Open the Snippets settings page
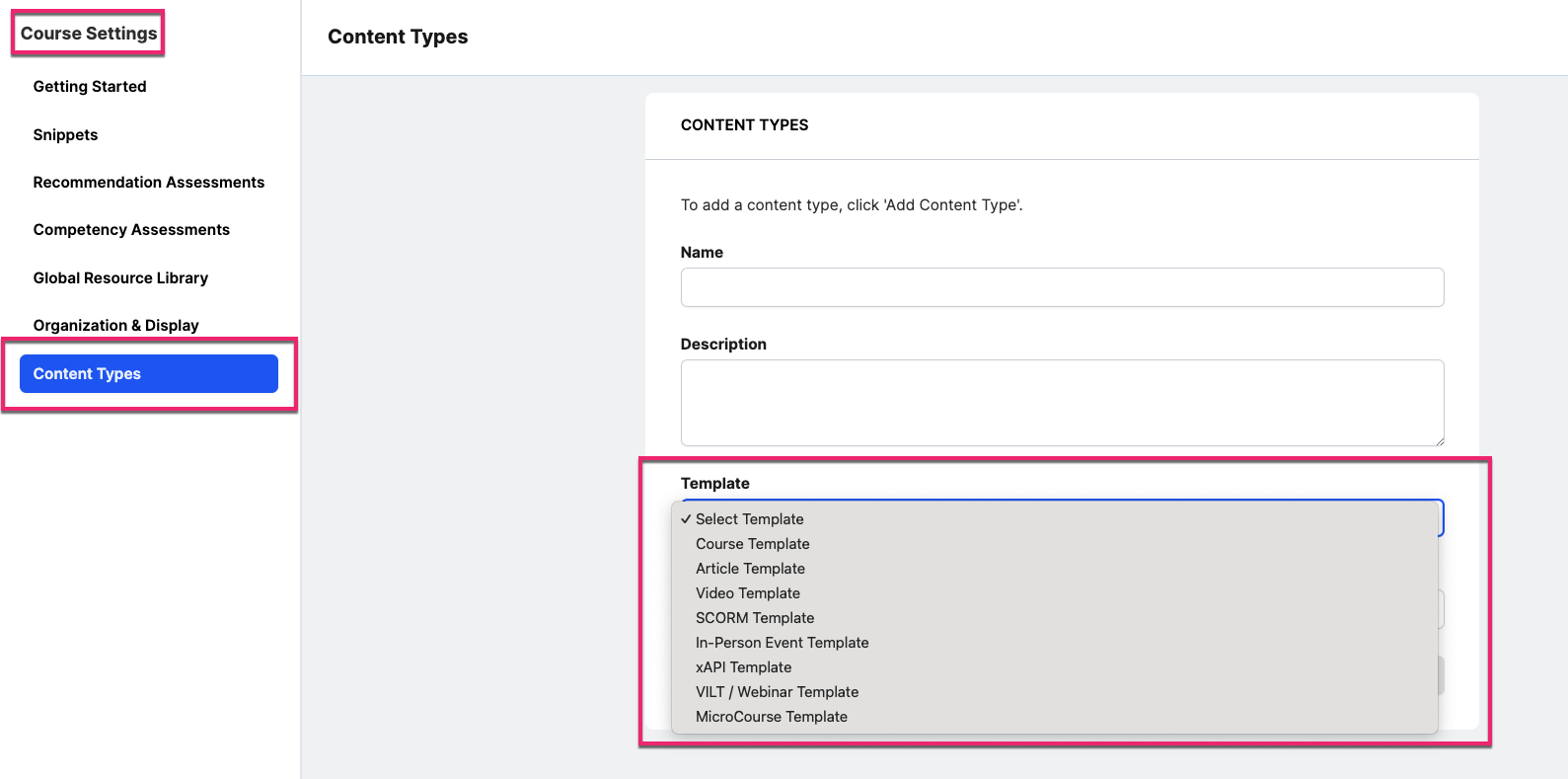1568x779 pixels. pos(65,135)
